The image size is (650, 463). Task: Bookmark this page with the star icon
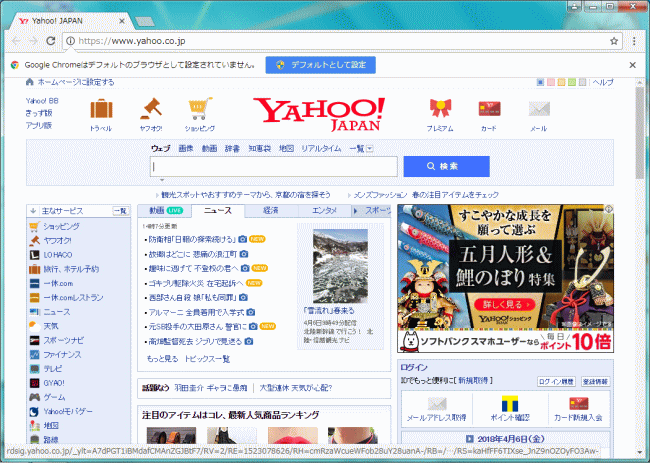pyautogui.click(x=614, y=41)
